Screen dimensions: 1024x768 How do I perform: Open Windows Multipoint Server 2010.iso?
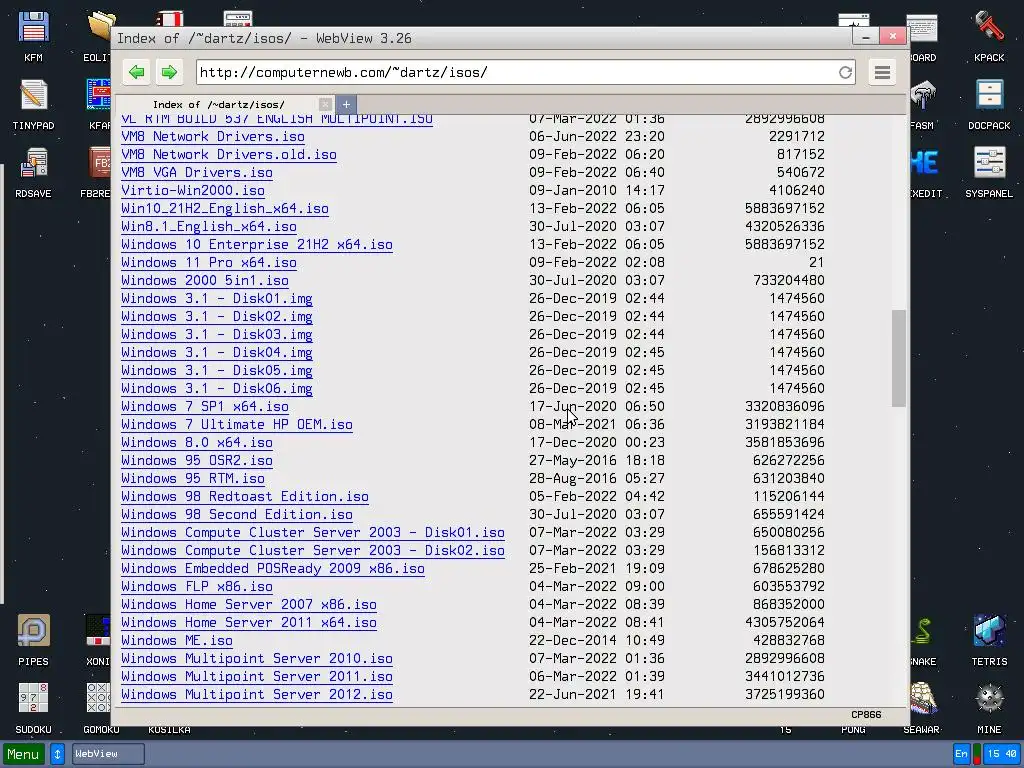pyautogui.click(x=257, y=658)
